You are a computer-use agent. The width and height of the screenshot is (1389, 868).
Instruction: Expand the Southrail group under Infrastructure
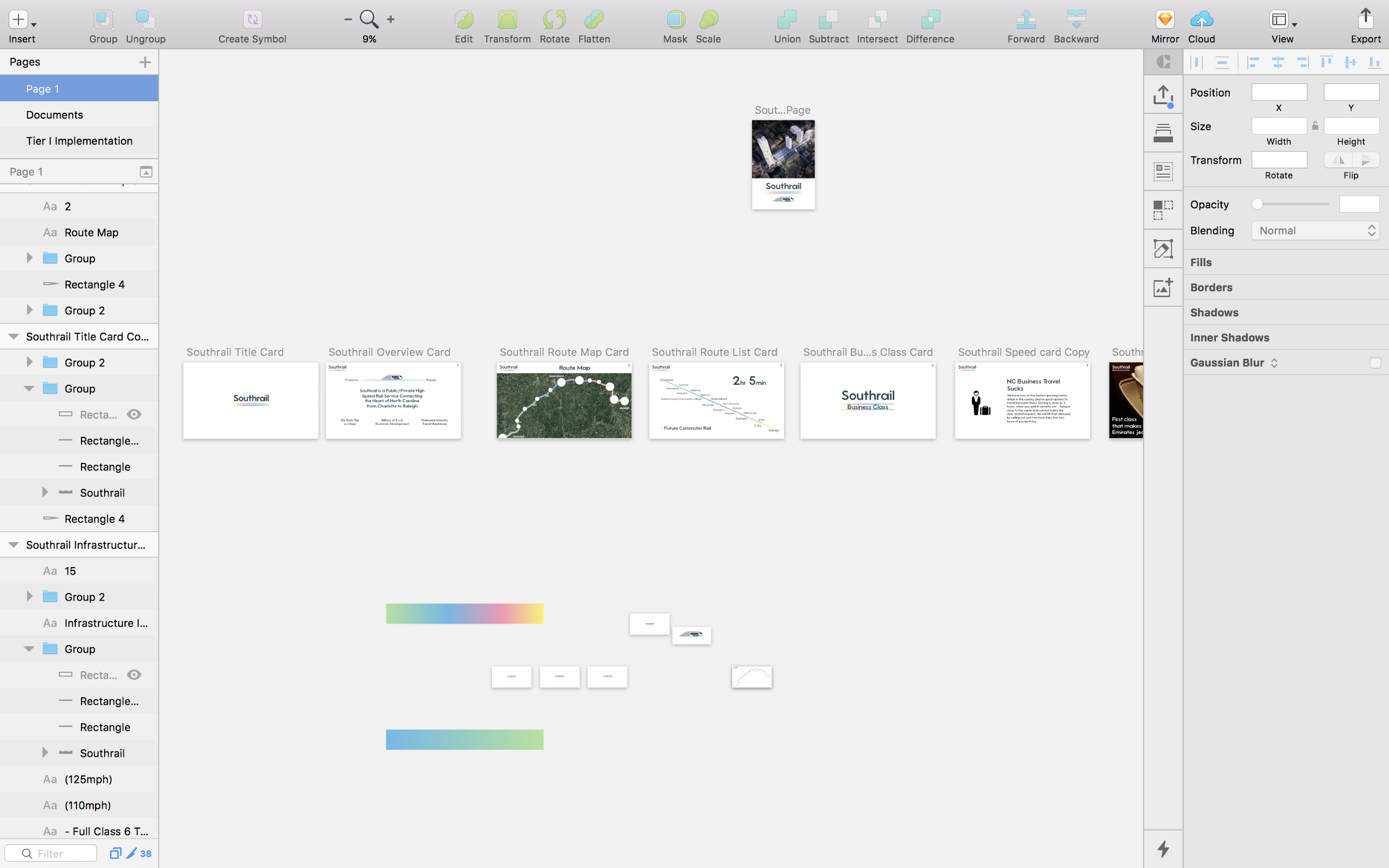45,753
